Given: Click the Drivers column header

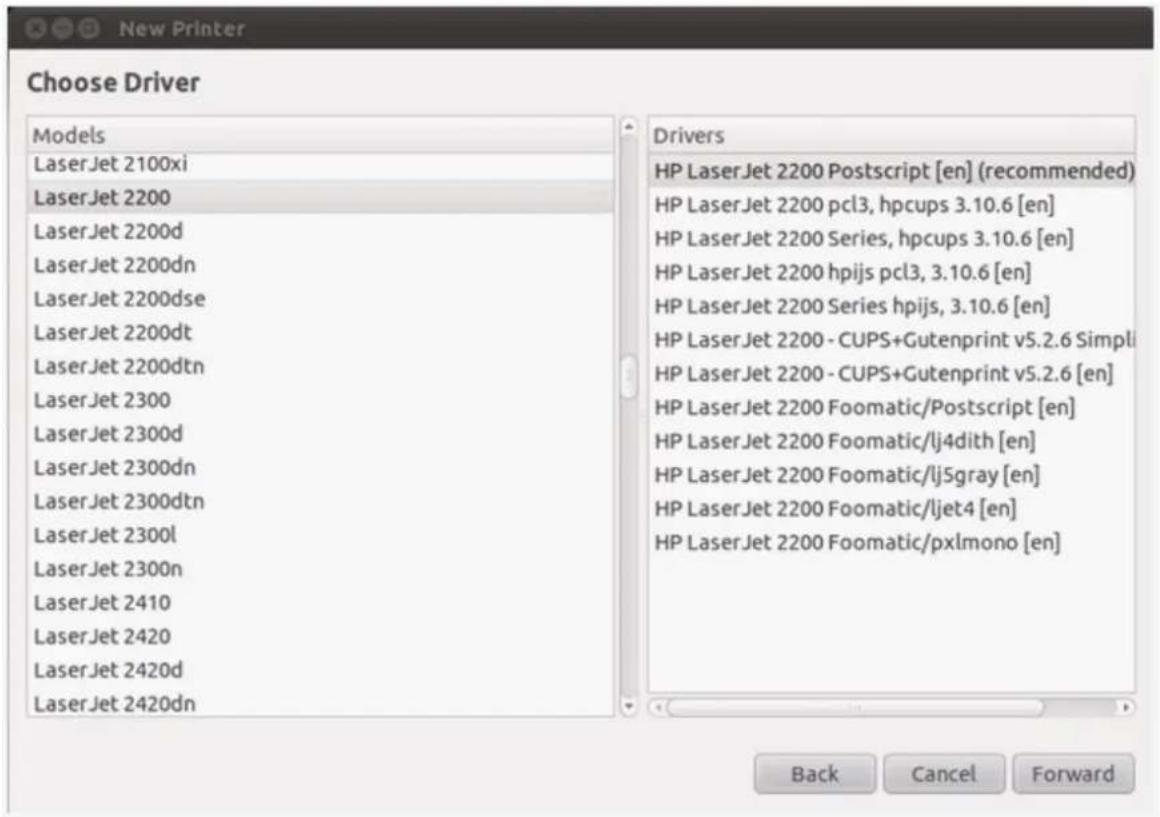Looking at the screenshot, I should tap(891, 135).
